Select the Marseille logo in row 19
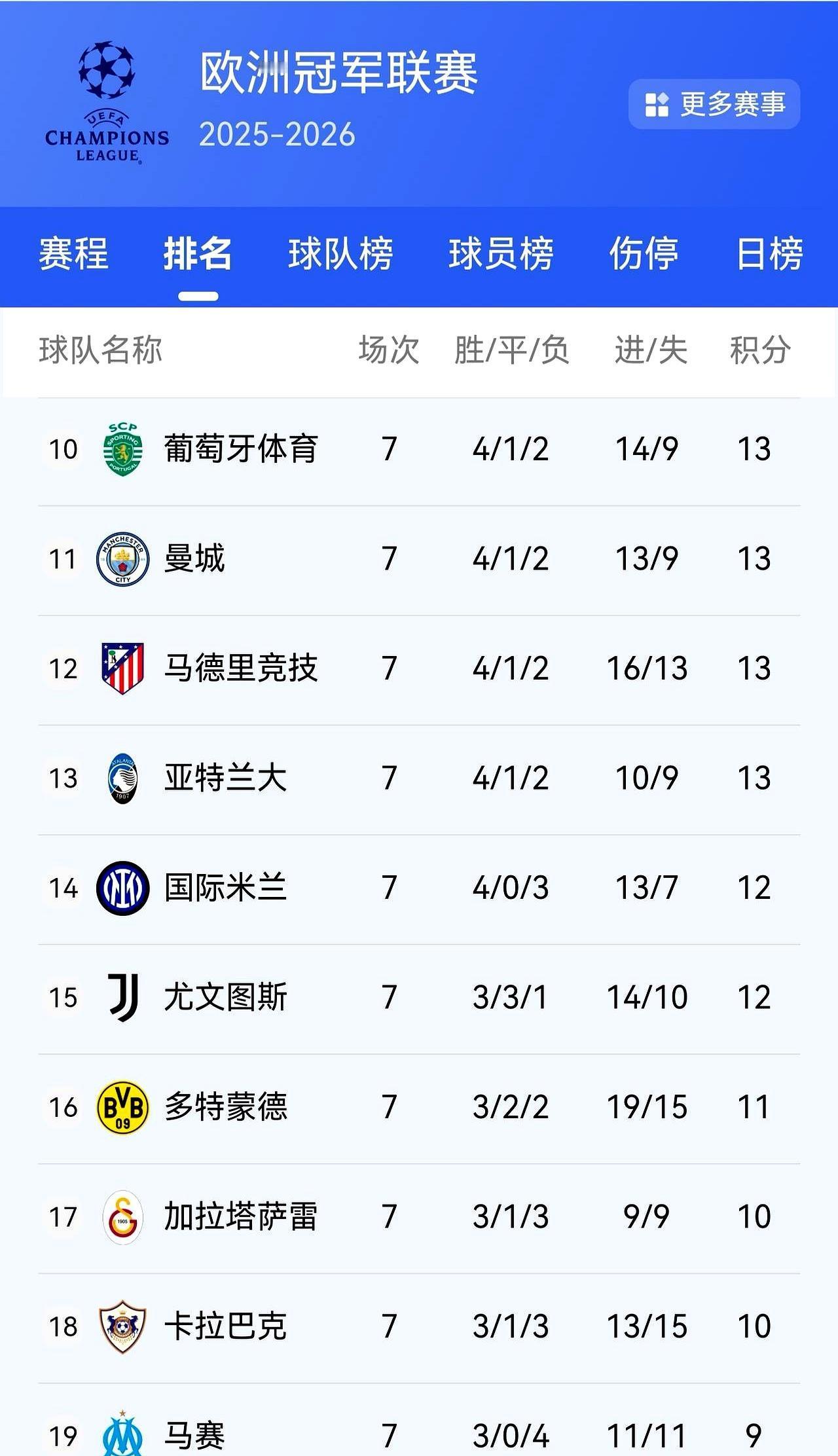 [122, 1434]
